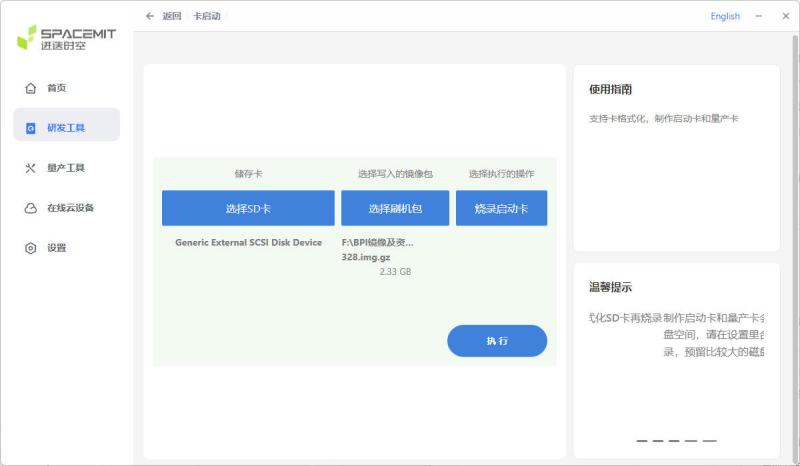Click the 328.img.gz file name
Image resolution: width=800 pixels, height=466 pixels.
[x=366, y=257]
